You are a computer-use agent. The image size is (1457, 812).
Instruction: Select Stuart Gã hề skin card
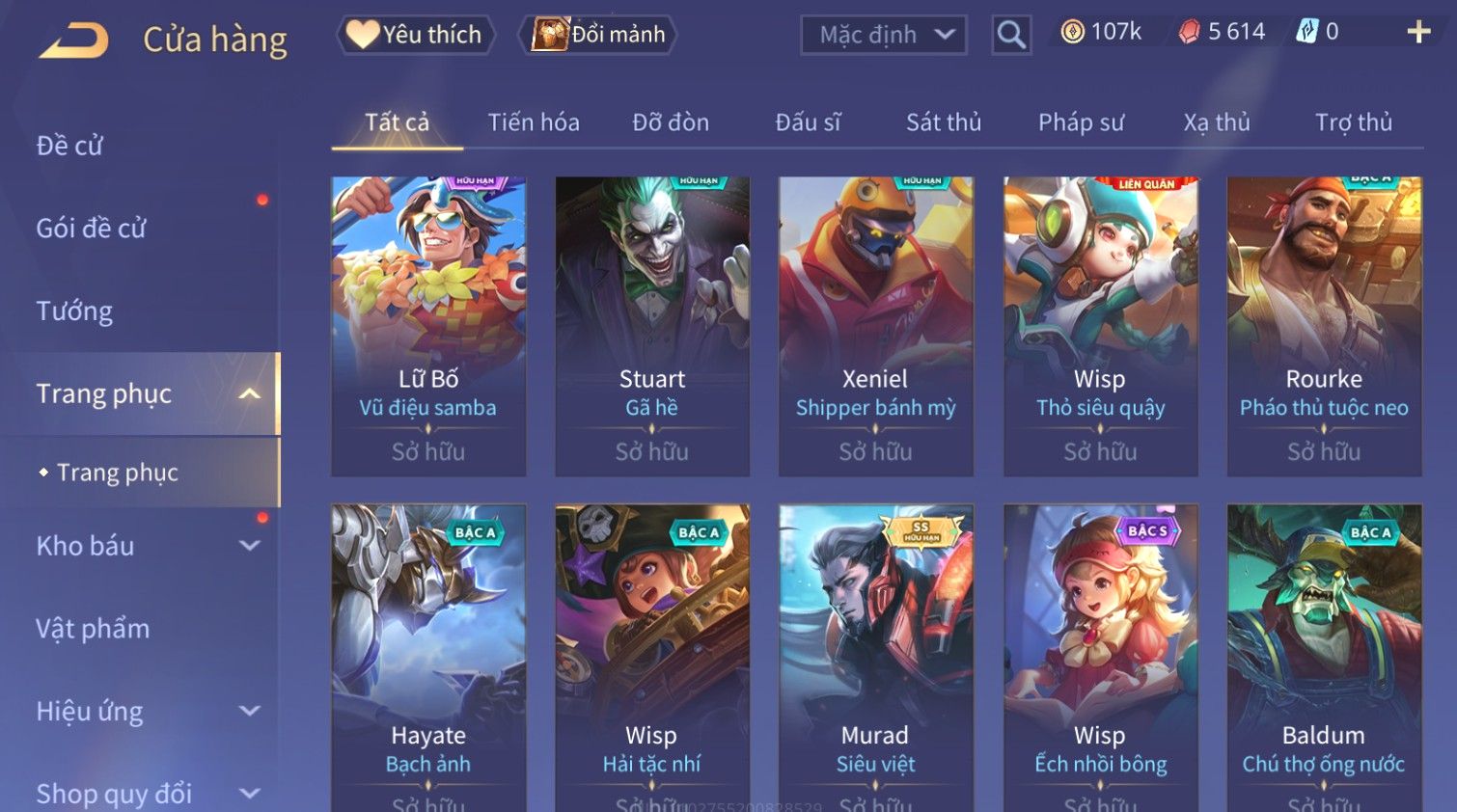652,326
